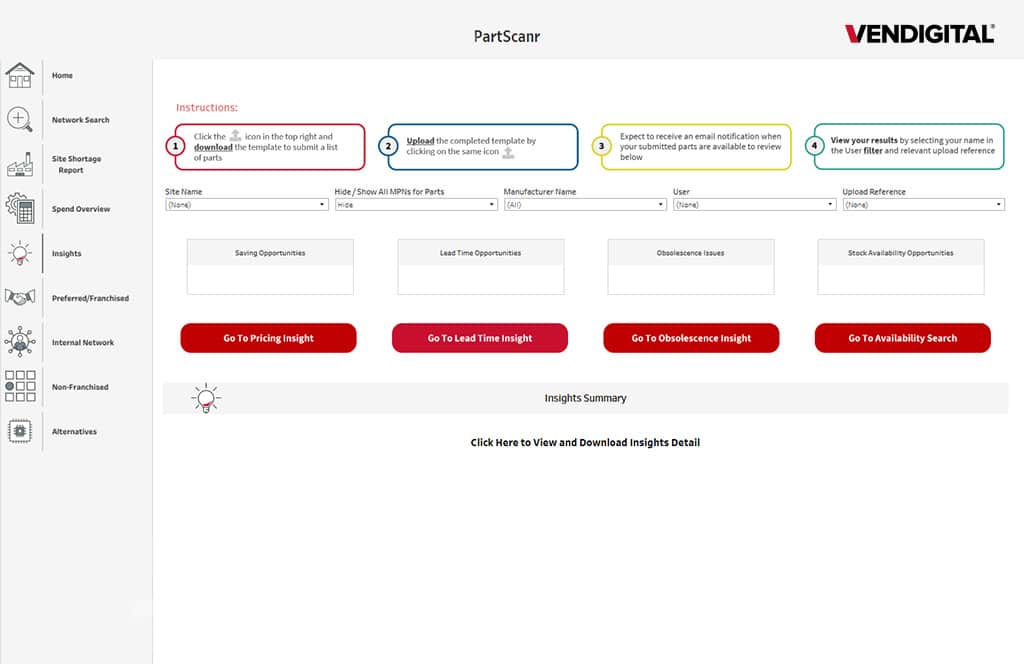The width and height of the screenshot is (1024, 664).
Task: Expand the Site Name dropdown
Action: pos(246,205)
